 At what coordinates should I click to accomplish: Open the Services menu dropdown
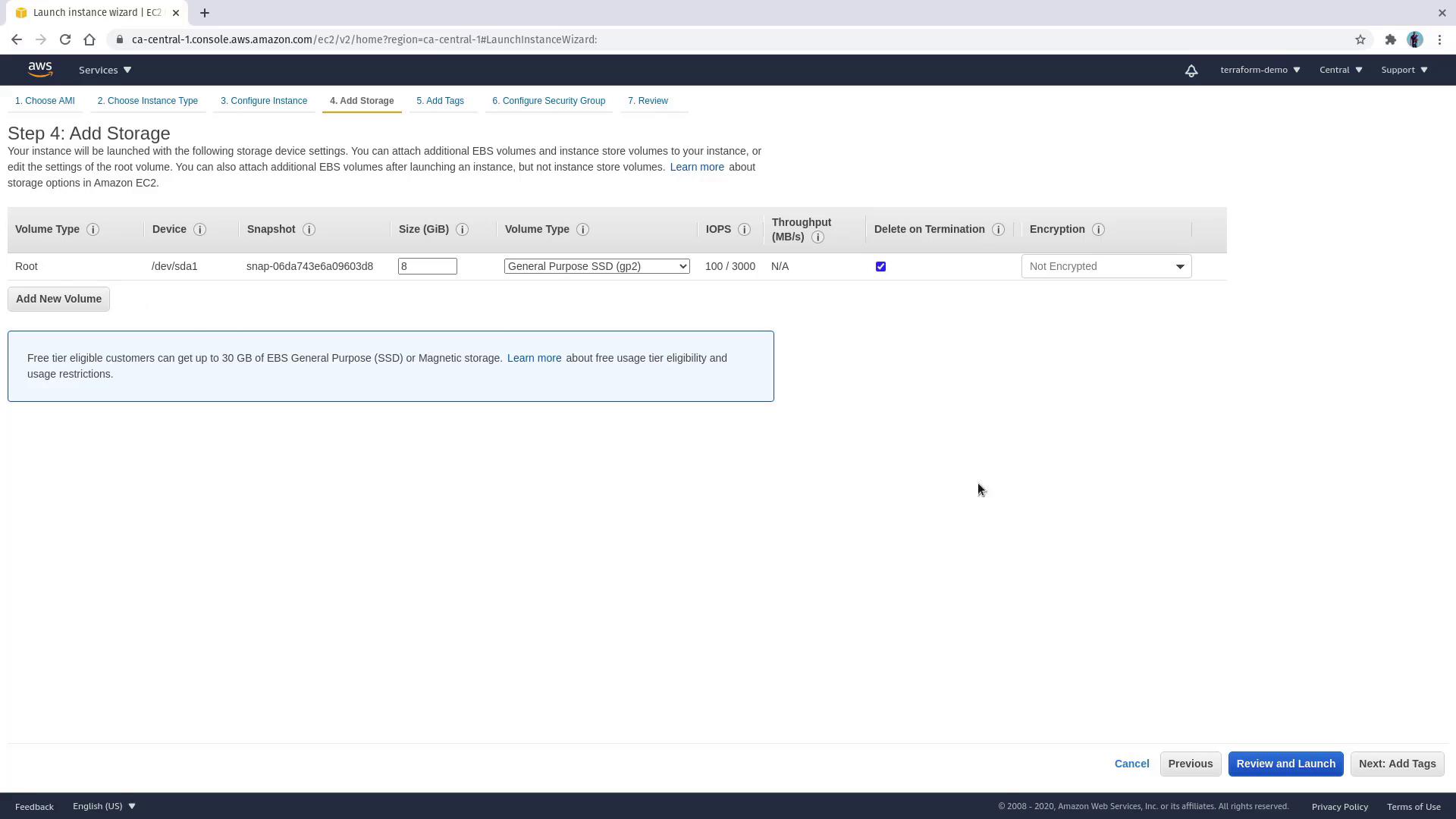point(105,70)
